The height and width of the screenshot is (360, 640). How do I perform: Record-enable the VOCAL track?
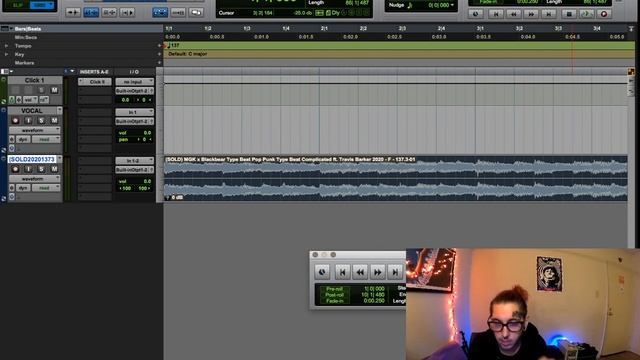point(16,120)
